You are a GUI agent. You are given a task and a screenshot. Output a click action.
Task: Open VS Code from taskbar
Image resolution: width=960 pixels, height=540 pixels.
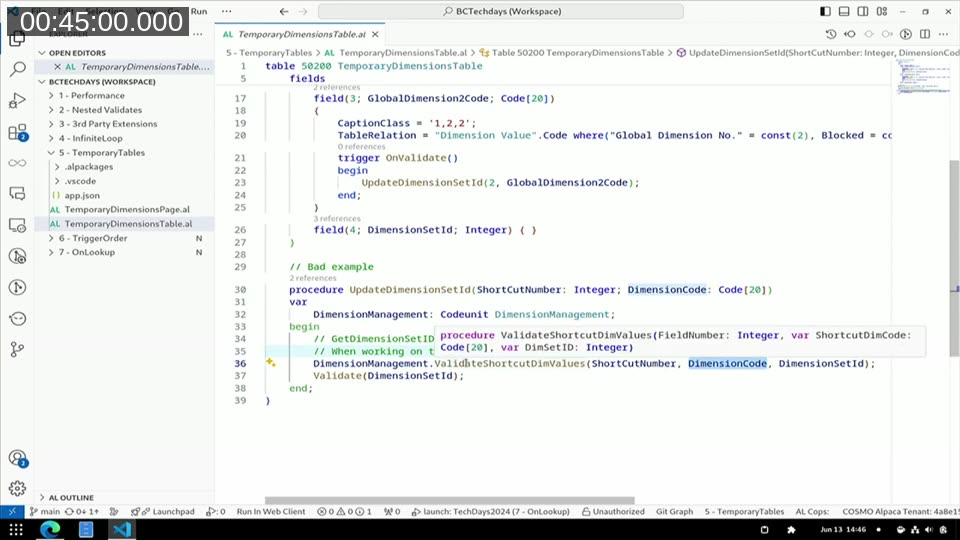click(121, 529)
